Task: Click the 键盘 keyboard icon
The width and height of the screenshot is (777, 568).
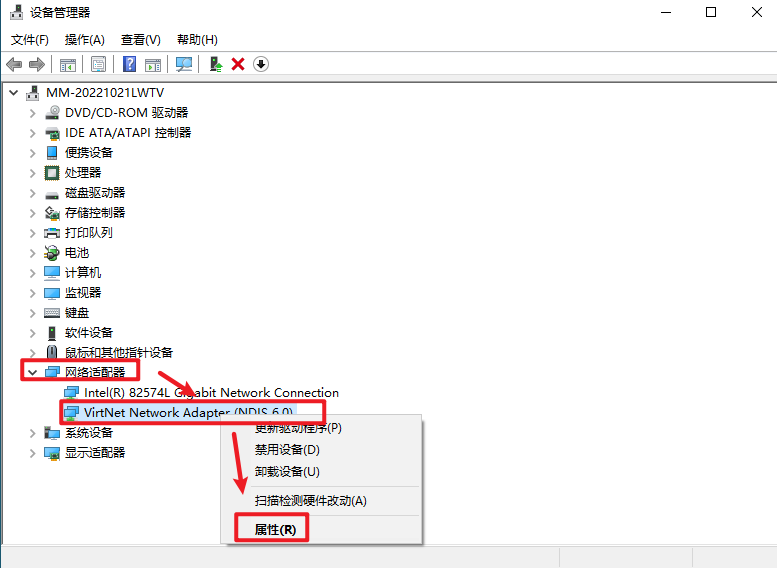Action: (x=52, y=313)
